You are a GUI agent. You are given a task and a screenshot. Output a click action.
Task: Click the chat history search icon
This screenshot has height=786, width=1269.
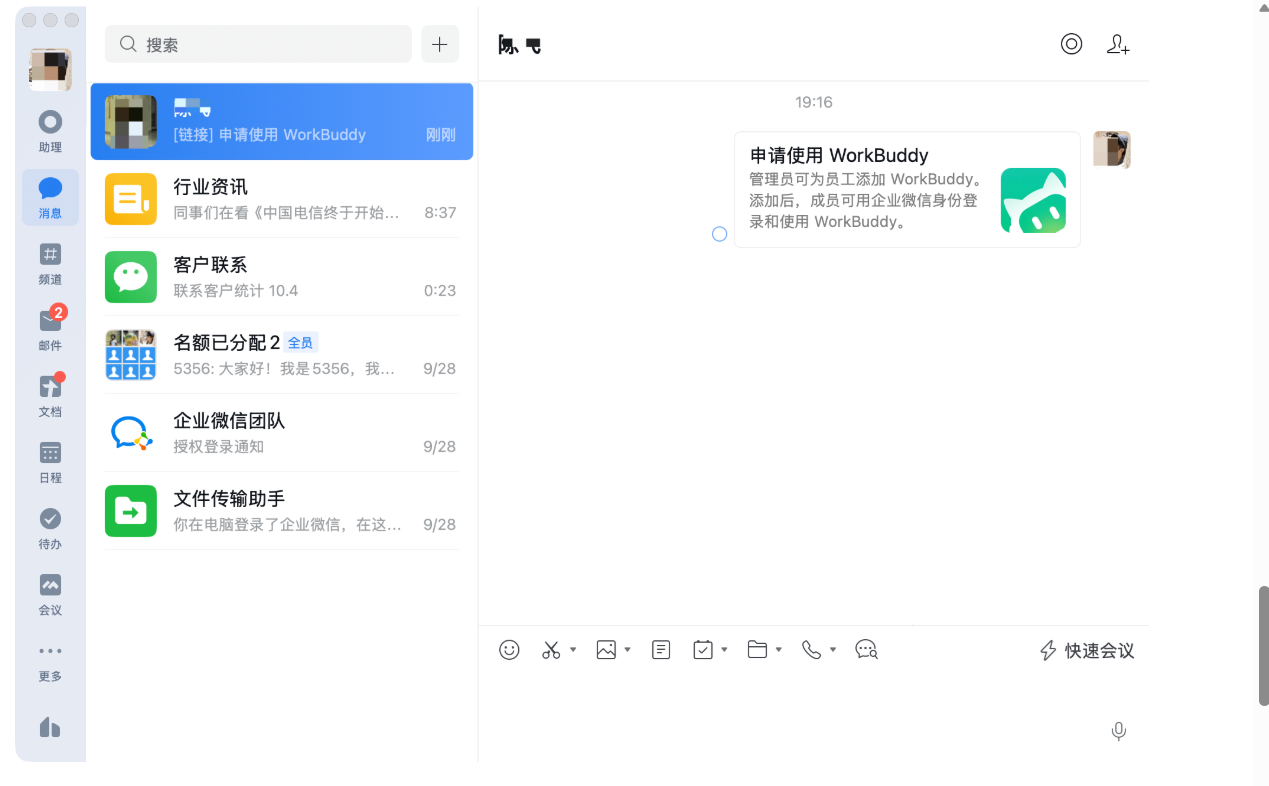coord(866,650)
